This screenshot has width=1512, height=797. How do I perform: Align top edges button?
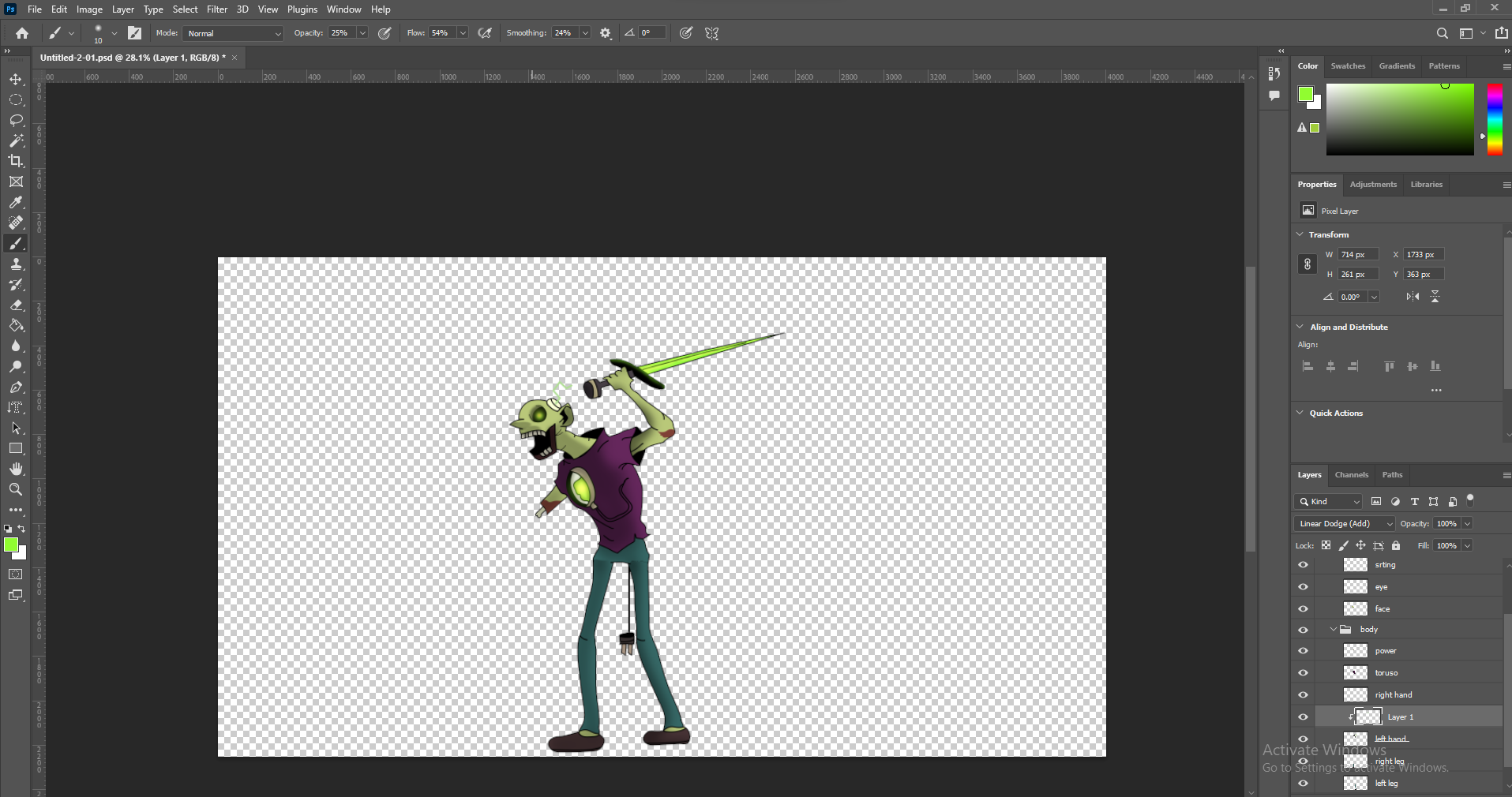[1389, 366]
